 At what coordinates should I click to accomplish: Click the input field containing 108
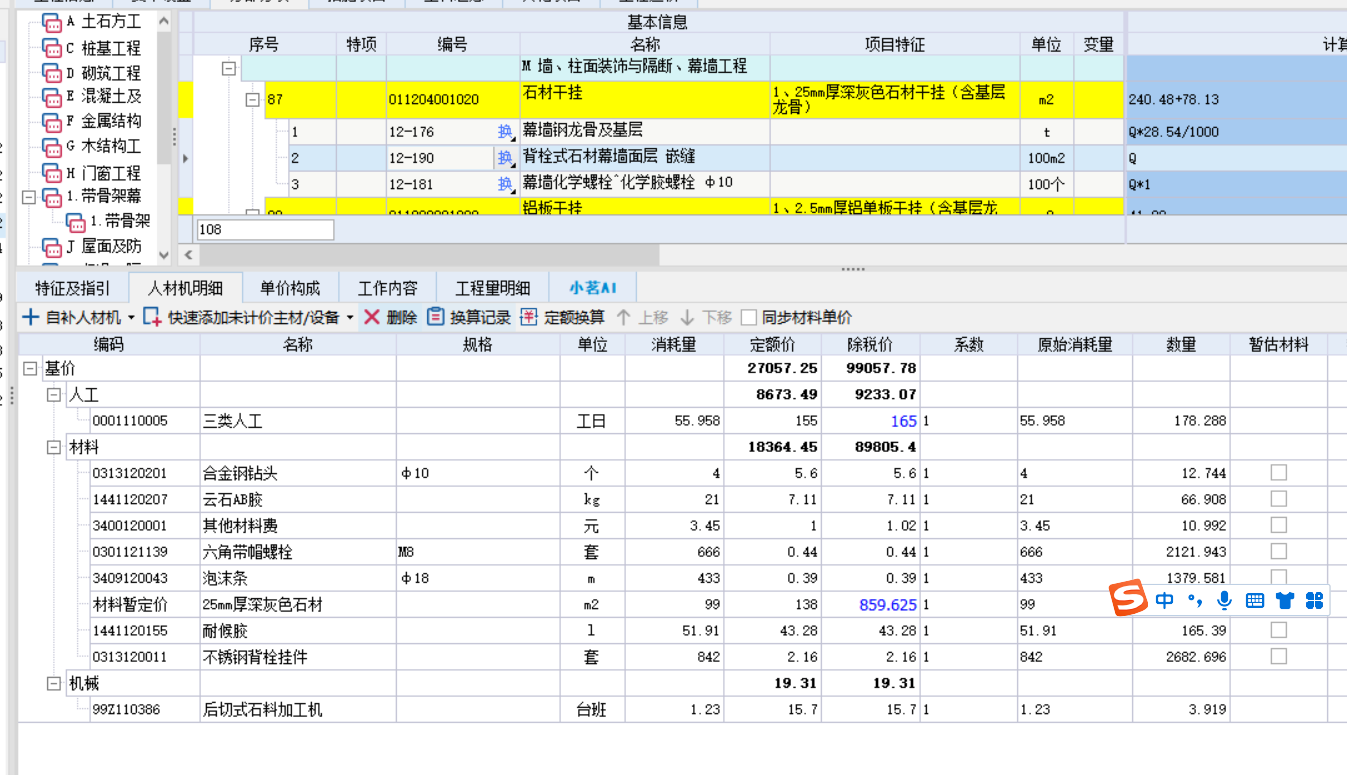tap(265, 230)
